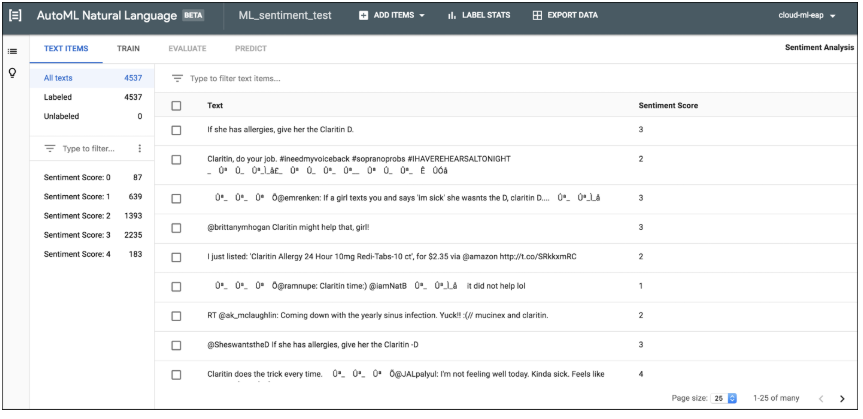Viewport: 863px width, 419px height.
Task: Click the AutoML product logo icon
Action: coord(16,16)
